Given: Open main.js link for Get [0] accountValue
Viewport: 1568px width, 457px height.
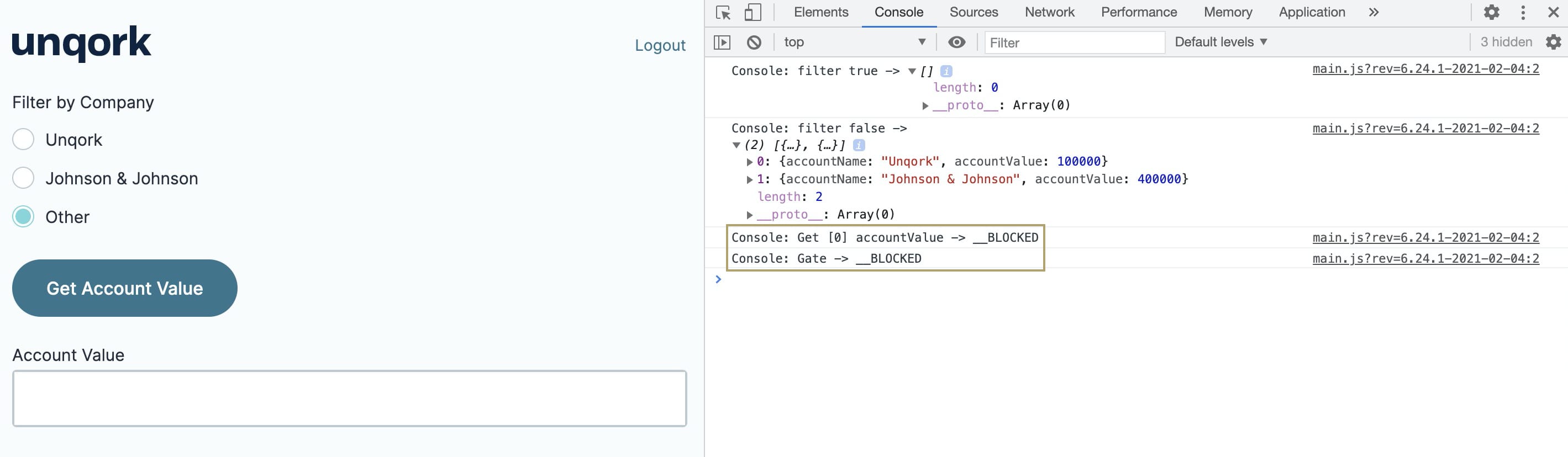Looking at the screenshot, I should 1425,238.
